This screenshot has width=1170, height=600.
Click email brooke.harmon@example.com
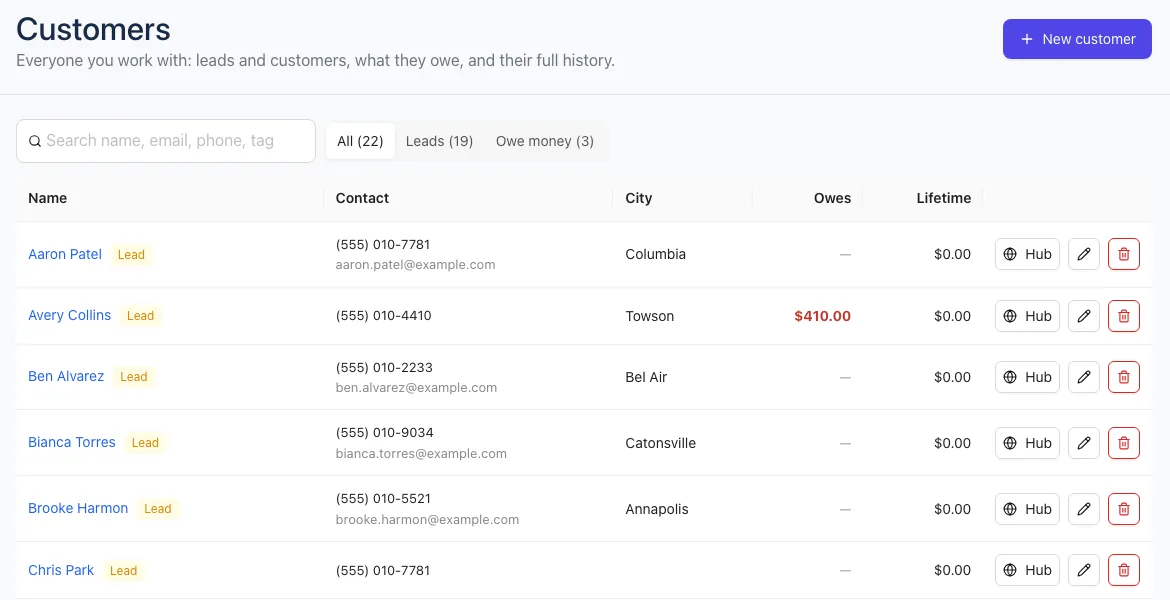tap(428, 520)
